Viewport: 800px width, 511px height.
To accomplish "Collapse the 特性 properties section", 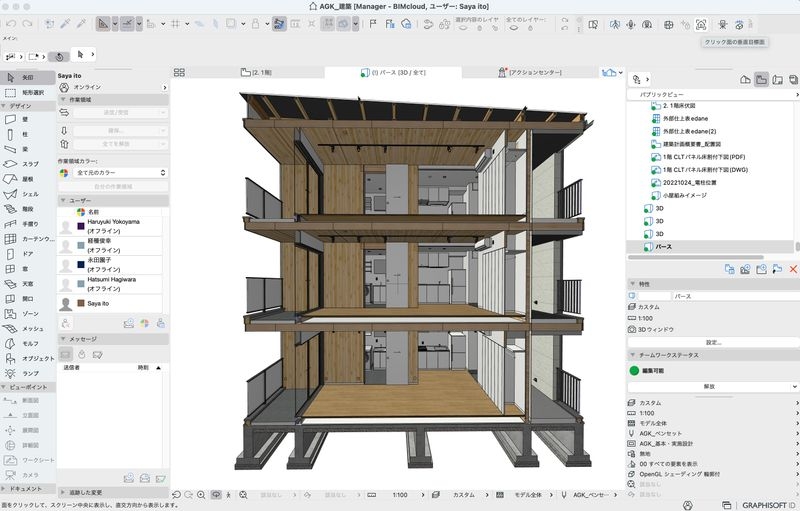I will tap(633, 284).
